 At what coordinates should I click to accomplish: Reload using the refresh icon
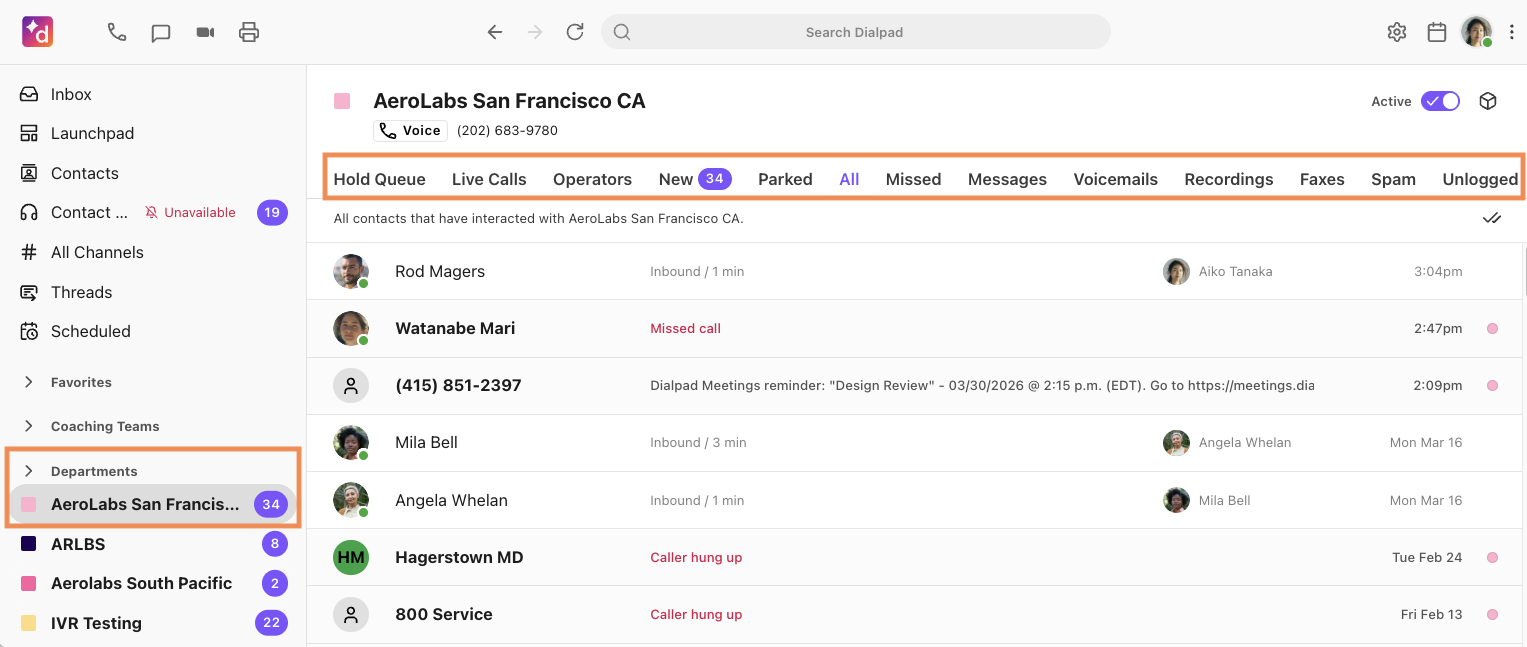click(x=575, y=32)
